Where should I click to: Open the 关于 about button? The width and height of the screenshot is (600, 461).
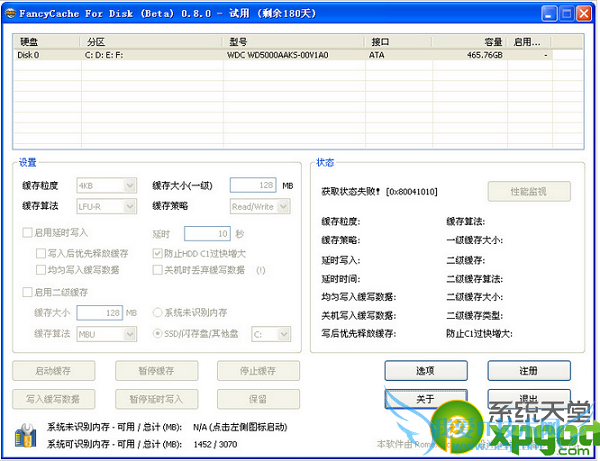click(x=426, y=399)
